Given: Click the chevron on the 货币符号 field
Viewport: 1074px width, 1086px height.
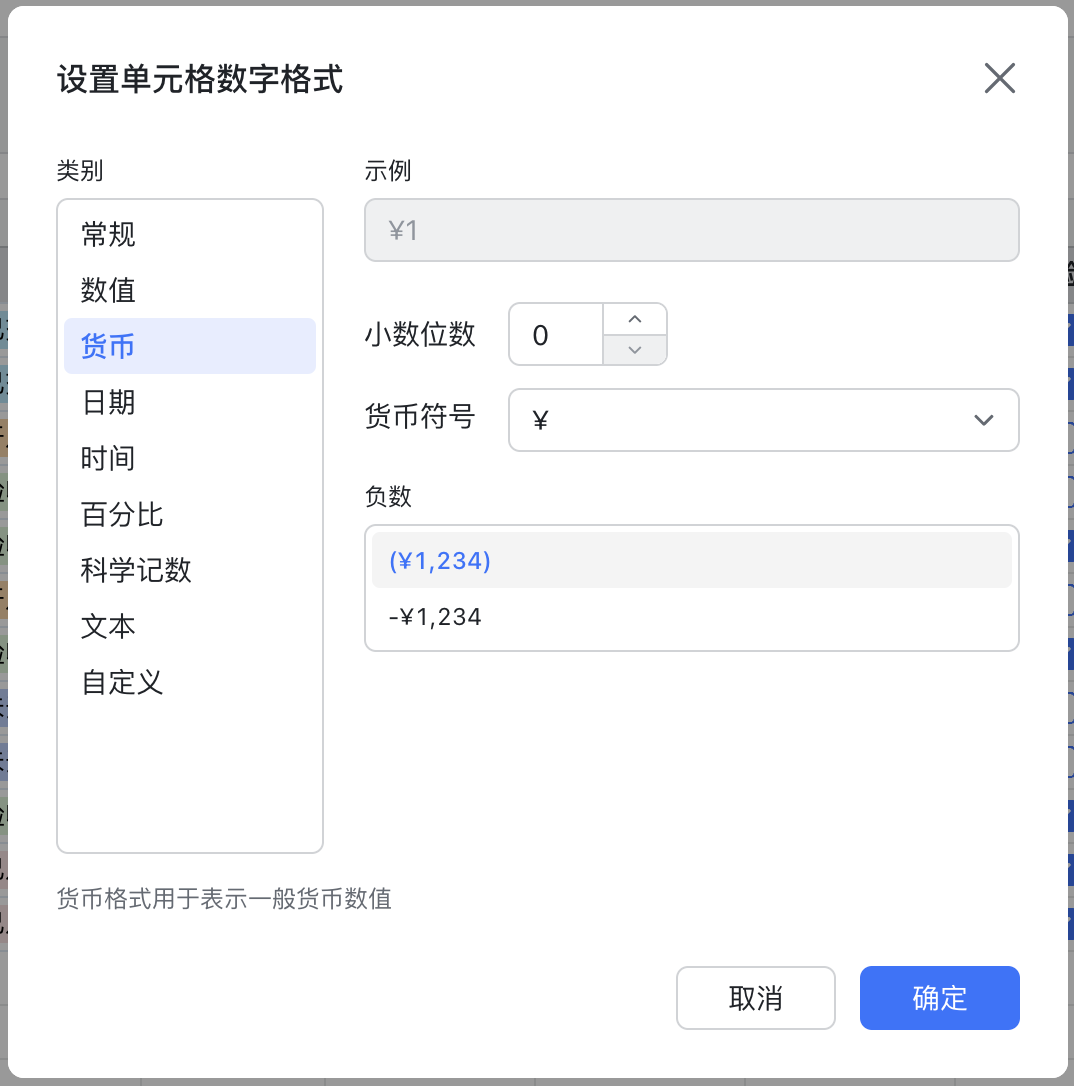Looking at the screenshot, I should [983, 420].
